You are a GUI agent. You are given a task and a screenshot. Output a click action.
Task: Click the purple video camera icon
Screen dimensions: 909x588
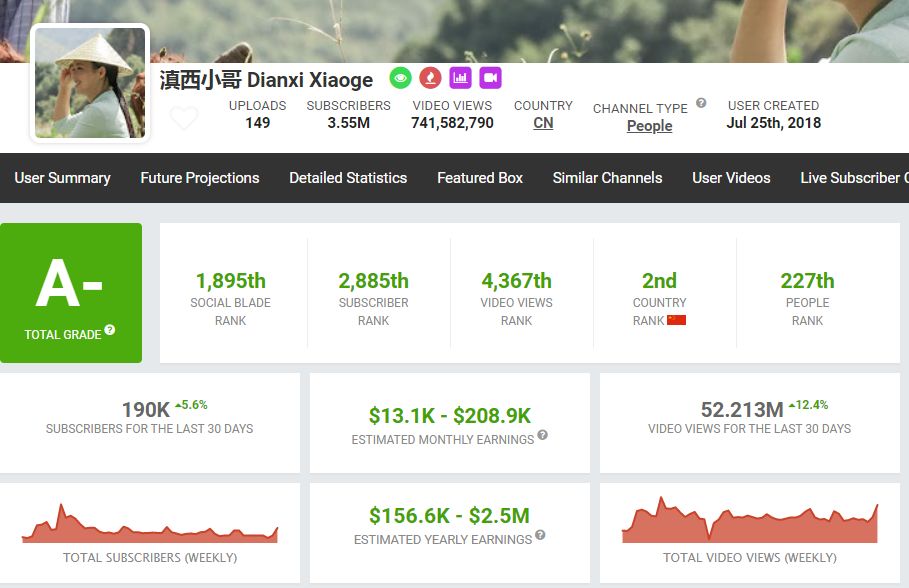tap(490, 78)
